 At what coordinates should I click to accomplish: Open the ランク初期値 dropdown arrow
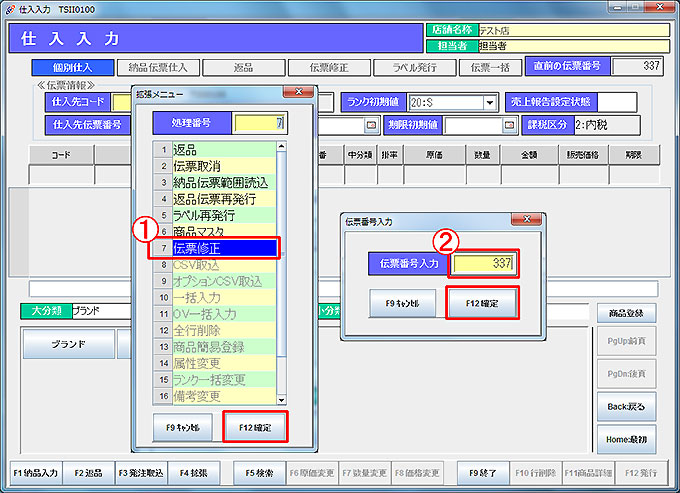pyautogui.click(x=490, y=103)
